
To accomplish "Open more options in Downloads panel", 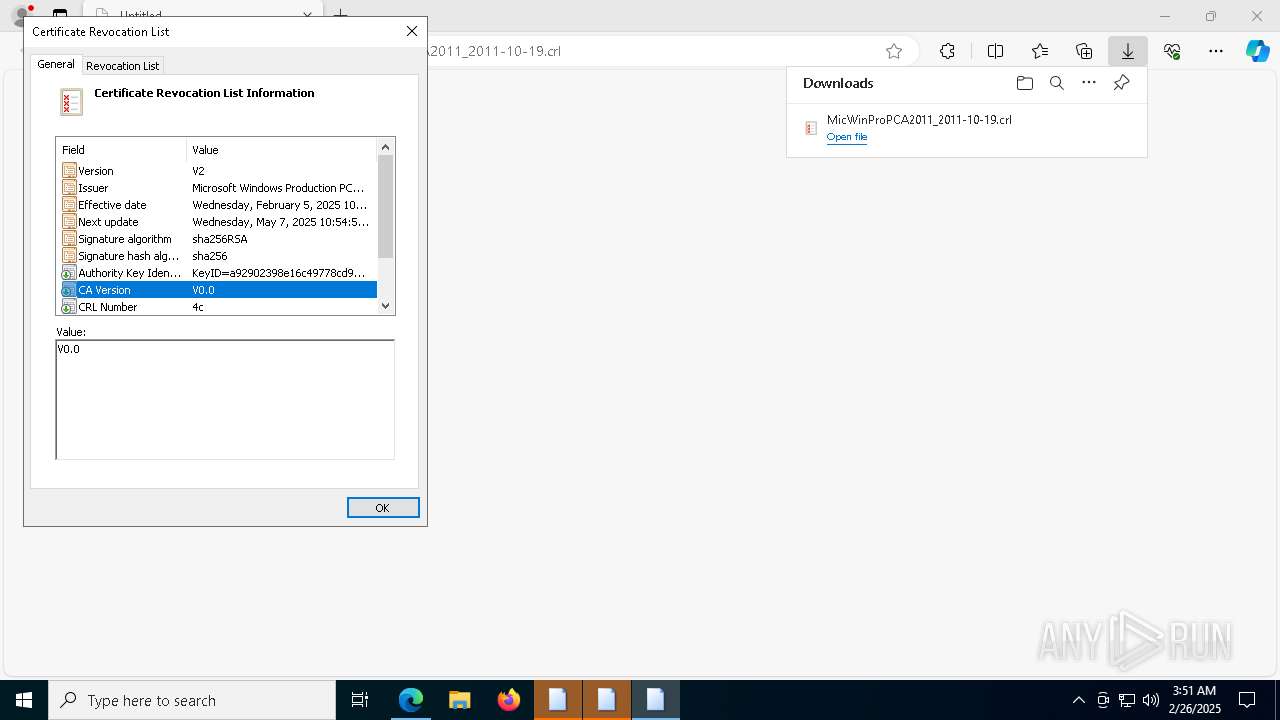I will (1089, 83).
